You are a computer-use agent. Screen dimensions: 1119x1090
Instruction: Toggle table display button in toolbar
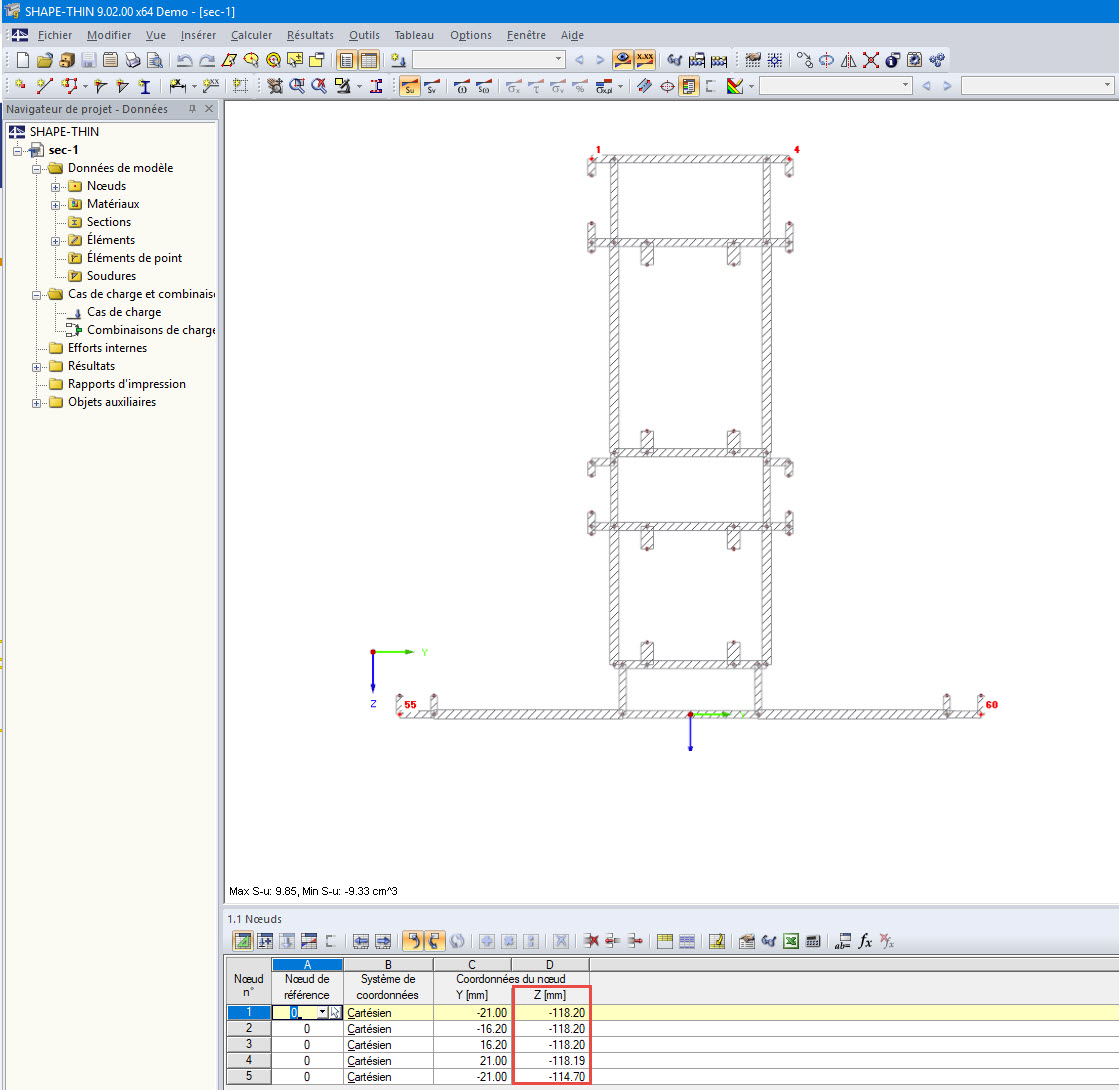pyautogui.click(x=369, y=60)
